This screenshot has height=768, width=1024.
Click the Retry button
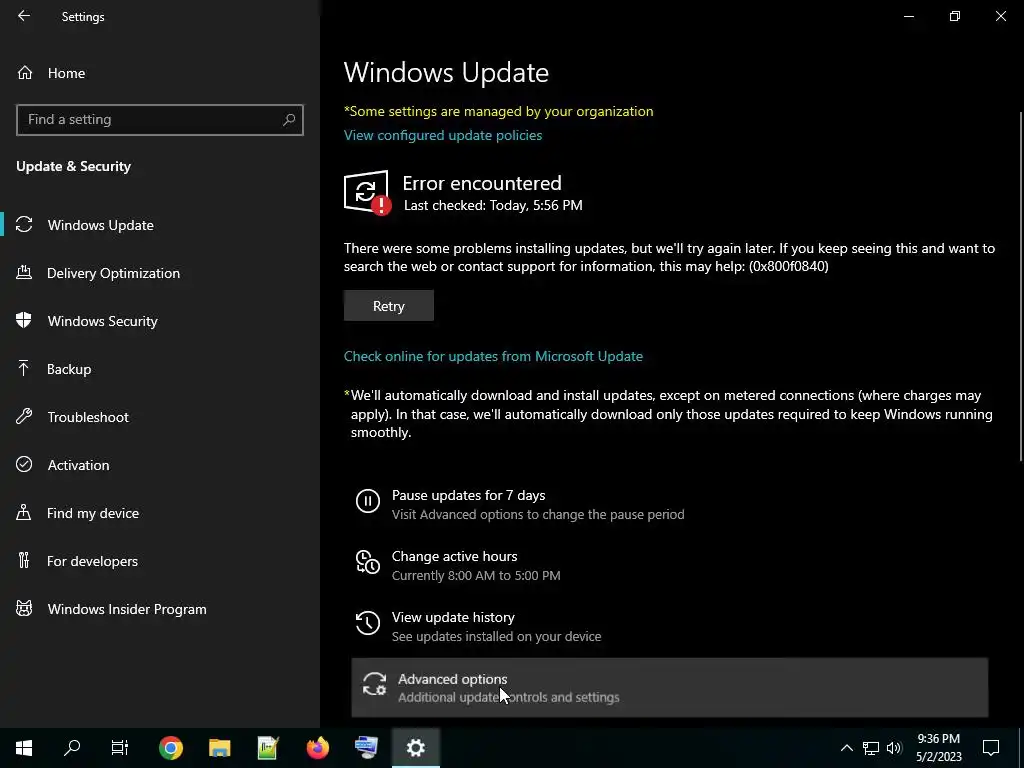[x=389, y=306]
